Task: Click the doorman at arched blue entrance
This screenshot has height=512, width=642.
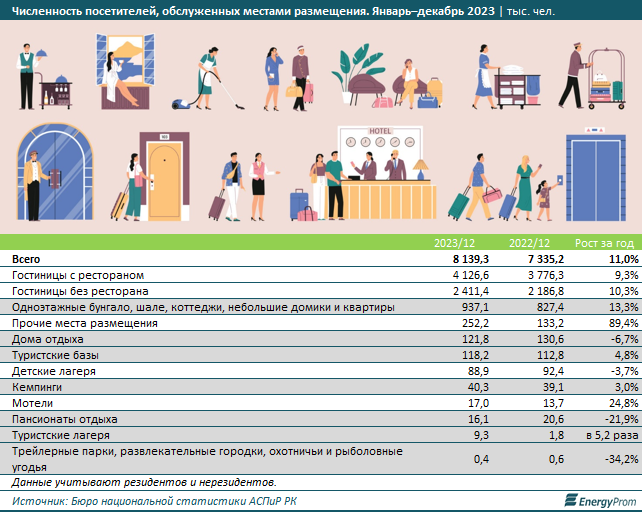Action: [x=55, y=172]
